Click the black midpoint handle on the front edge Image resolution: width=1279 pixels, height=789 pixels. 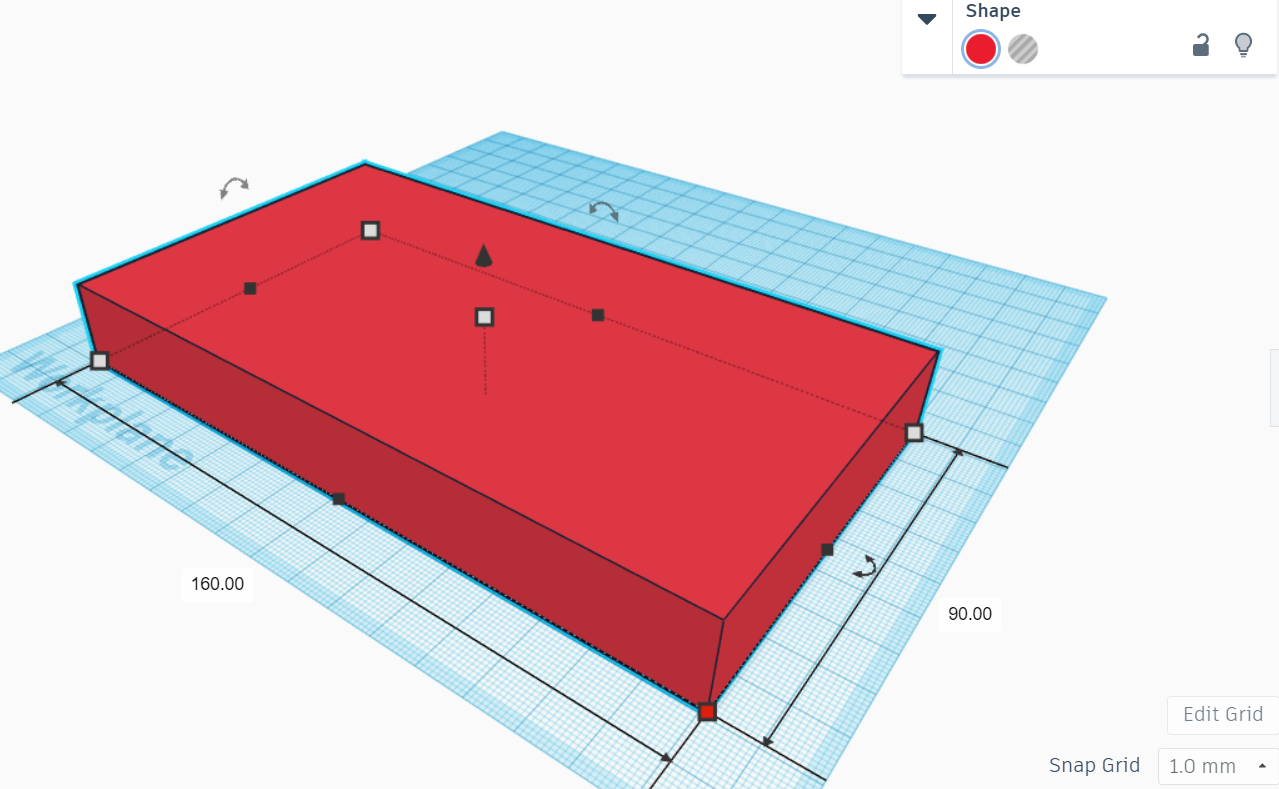(x=340, y=497)
